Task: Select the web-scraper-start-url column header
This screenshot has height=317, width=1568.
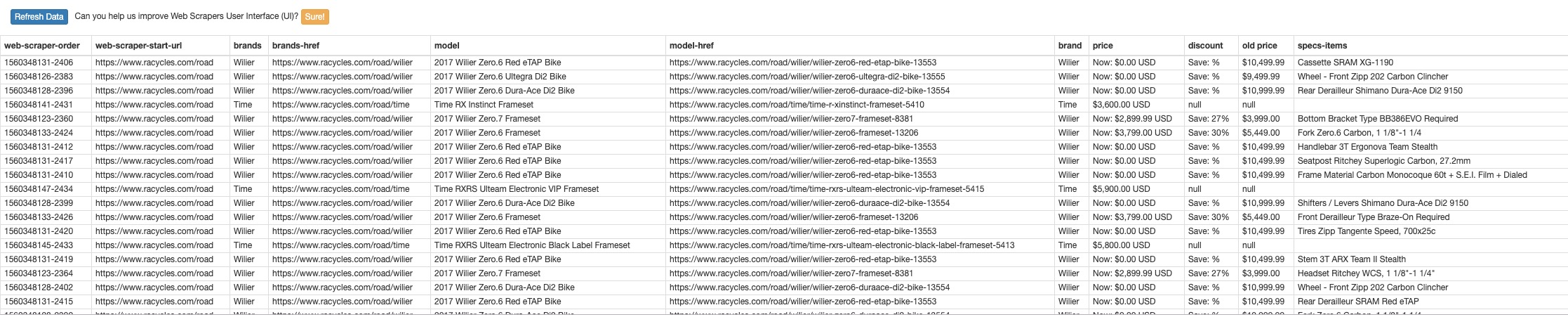Action: 138,46
